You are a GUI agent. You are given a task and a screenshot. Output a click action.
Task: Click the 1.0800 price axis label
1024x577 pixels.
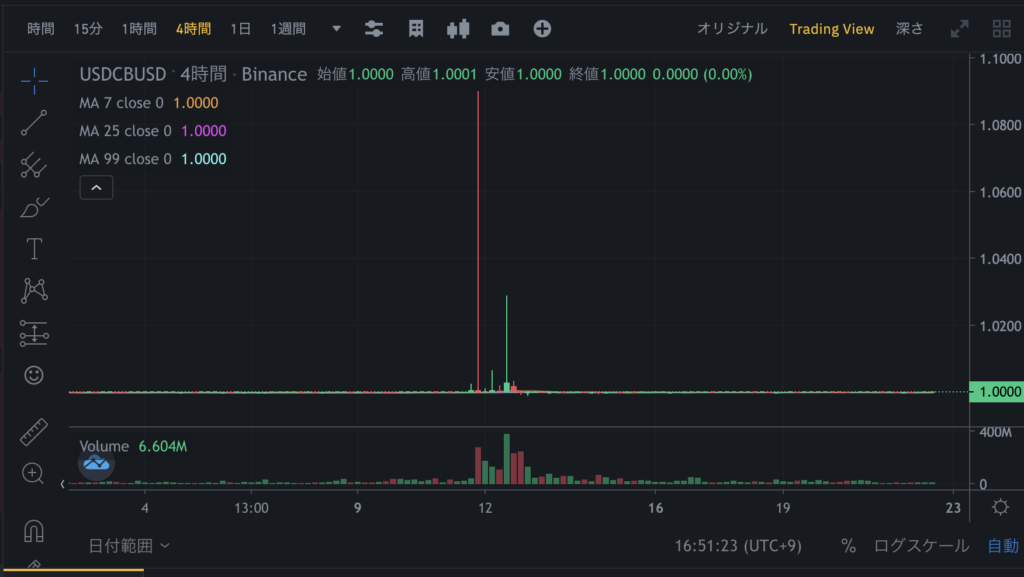1000,125
